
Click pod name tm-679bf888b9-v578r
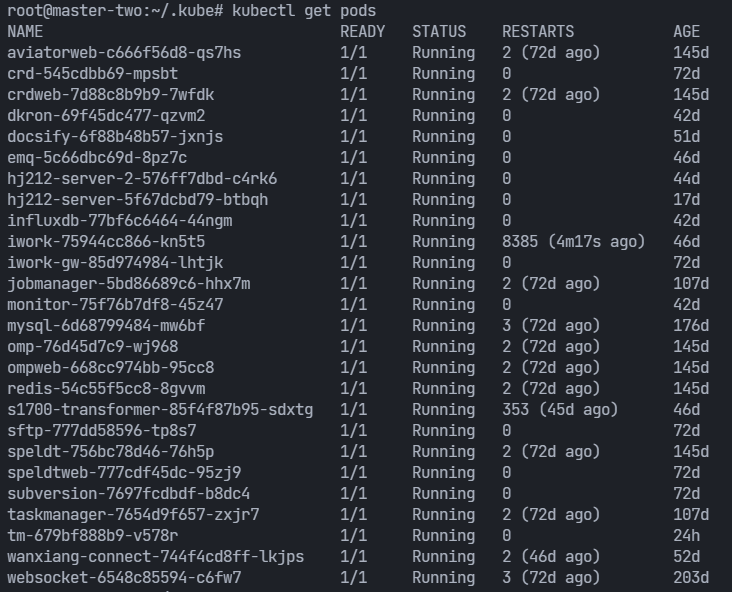[92, 536]
